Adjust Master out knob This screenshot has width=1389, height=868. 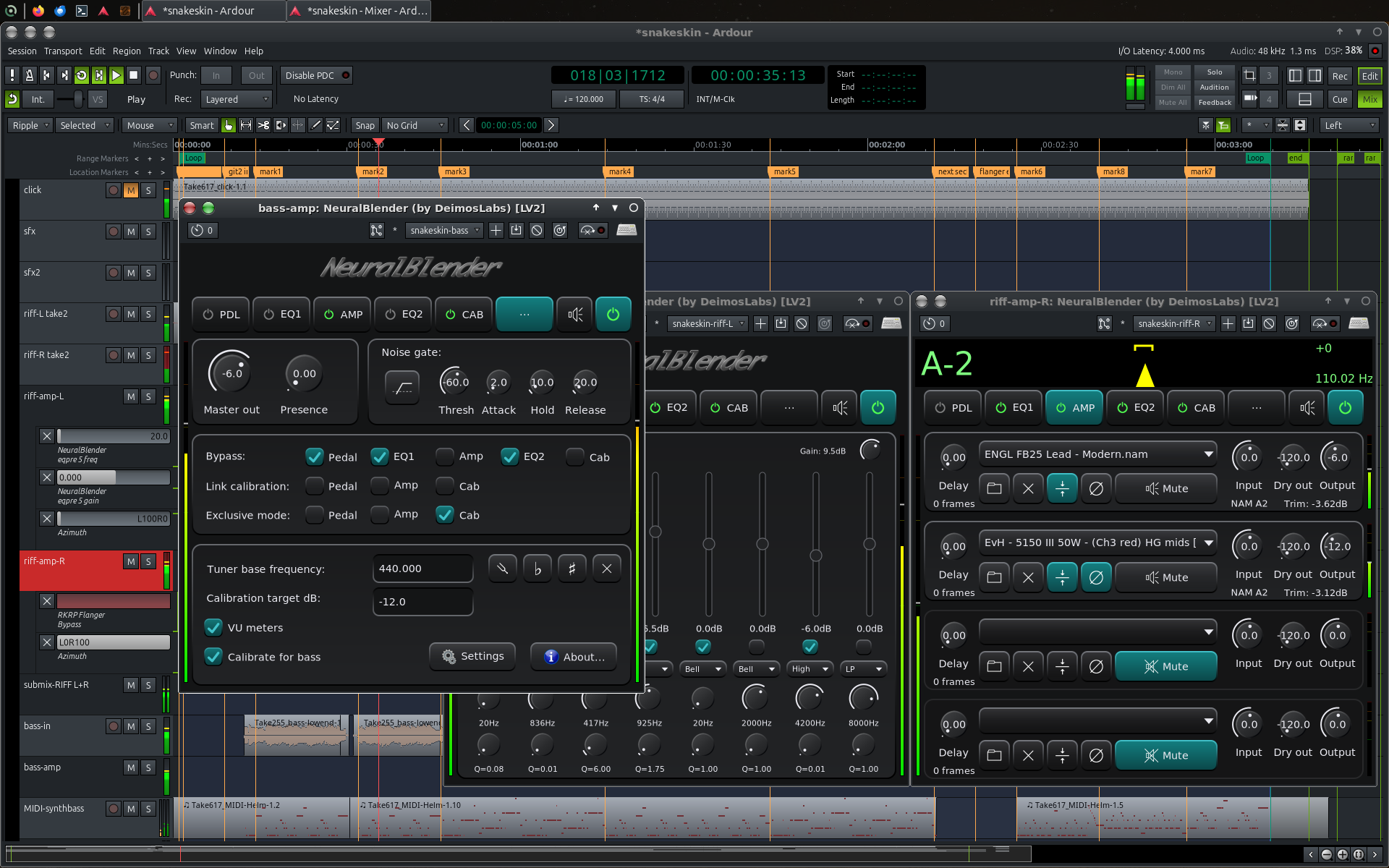[231, 374]
